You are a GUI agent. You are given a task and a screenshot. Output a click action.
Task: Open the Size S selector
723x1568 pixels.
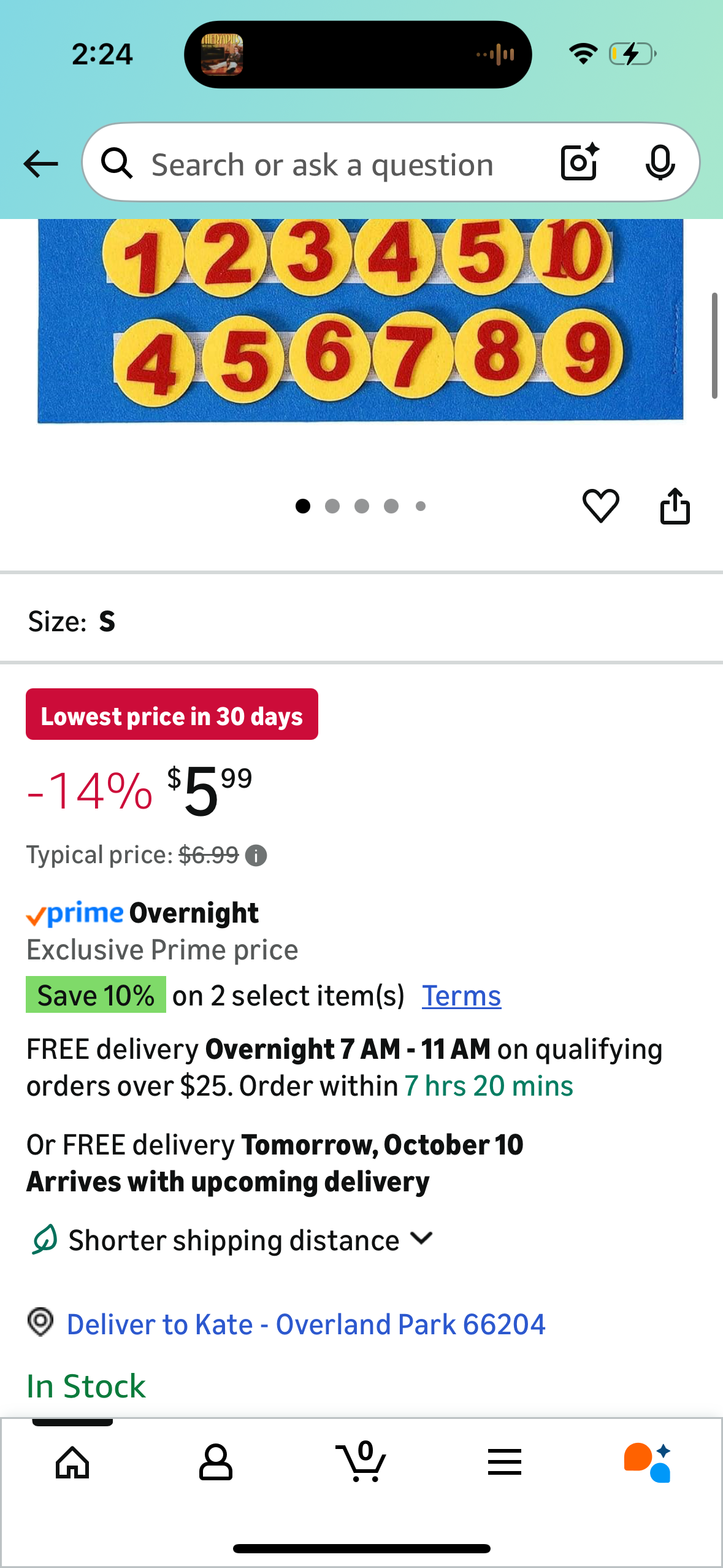[x=72, y=621]
